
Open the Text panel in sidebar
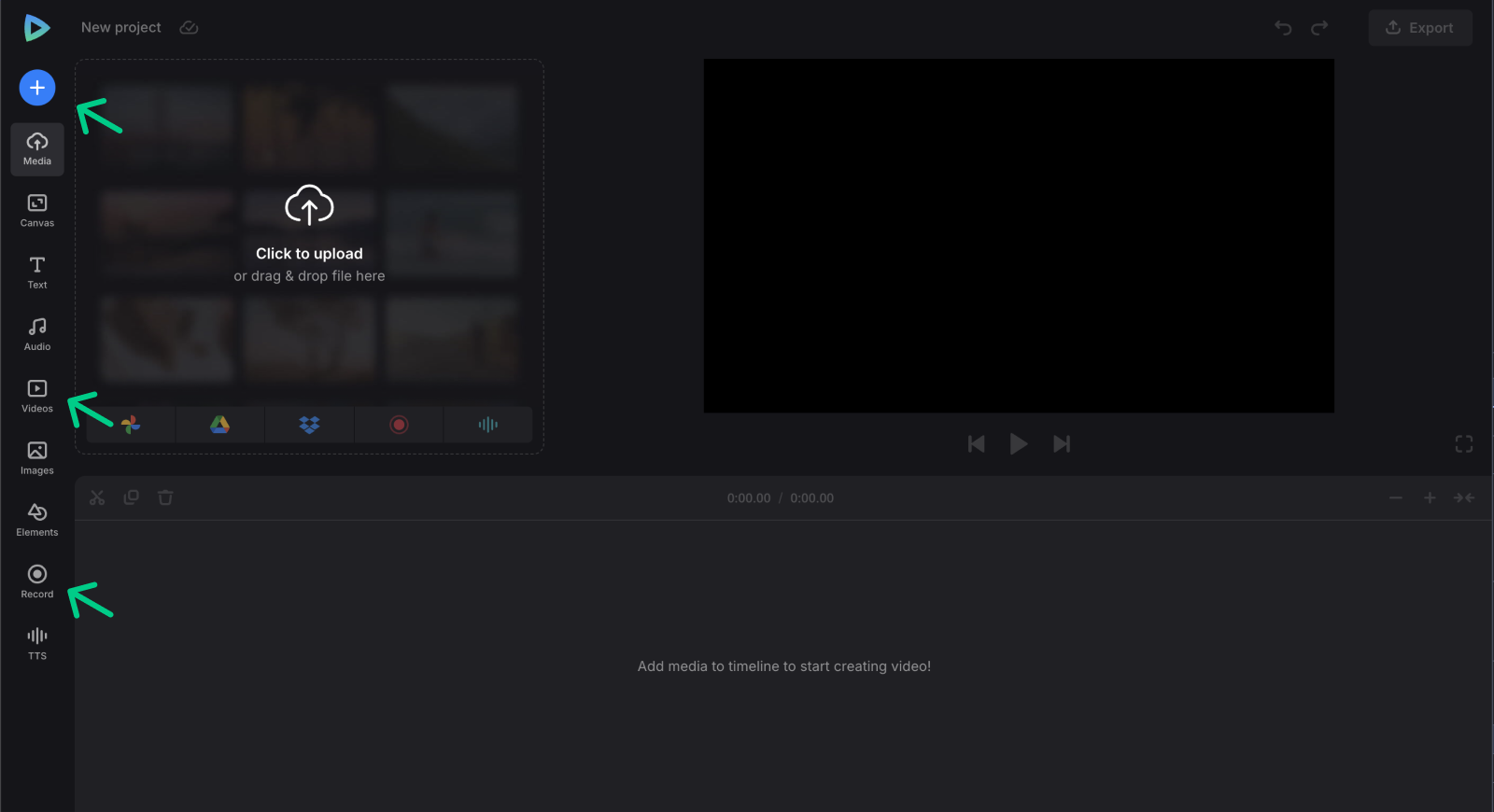pyautogui.click(x=37, y=273)
